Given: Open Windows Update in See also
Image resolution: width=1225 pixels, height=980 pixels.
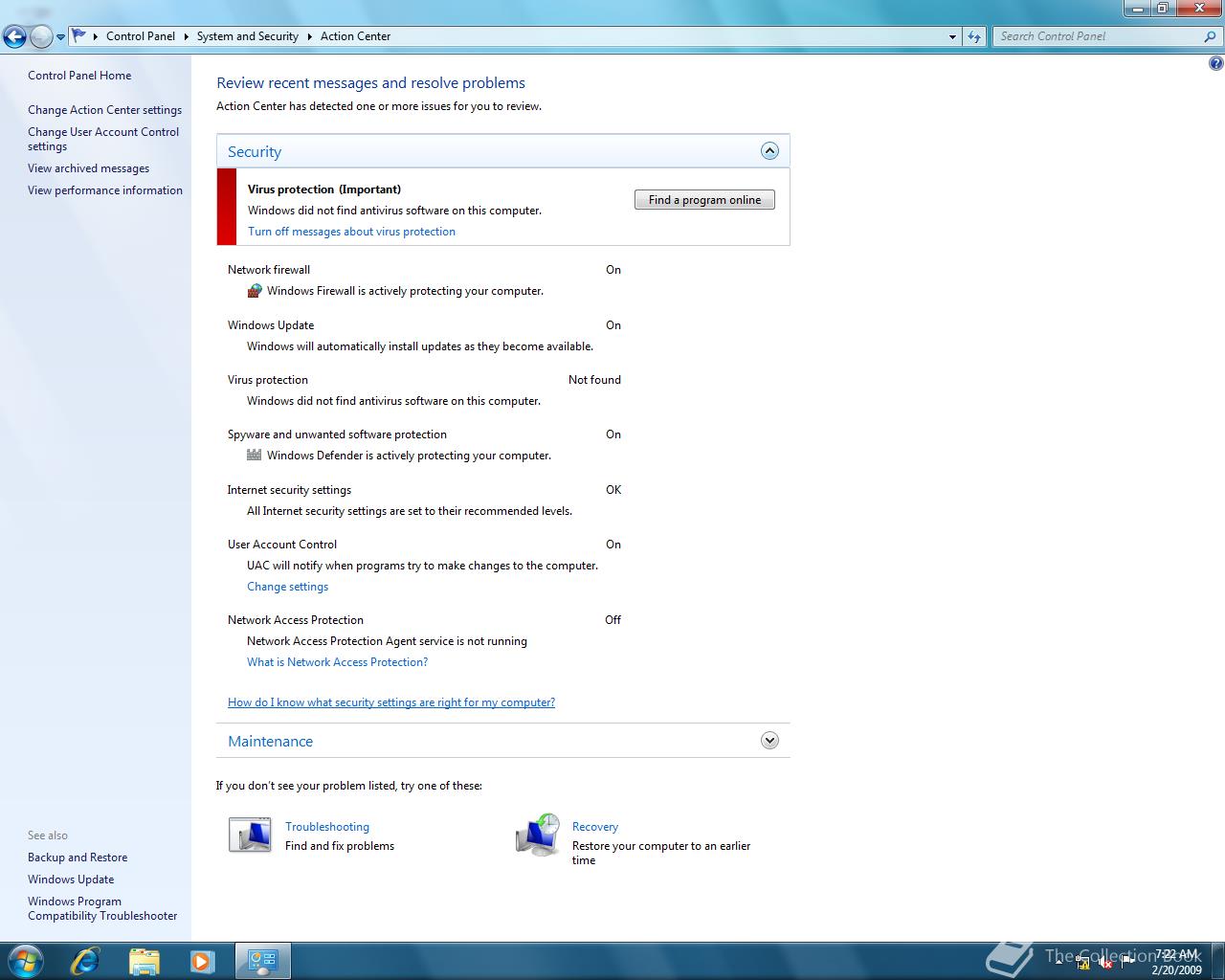Looking at the screenshot, I should [x=71, y=880].
